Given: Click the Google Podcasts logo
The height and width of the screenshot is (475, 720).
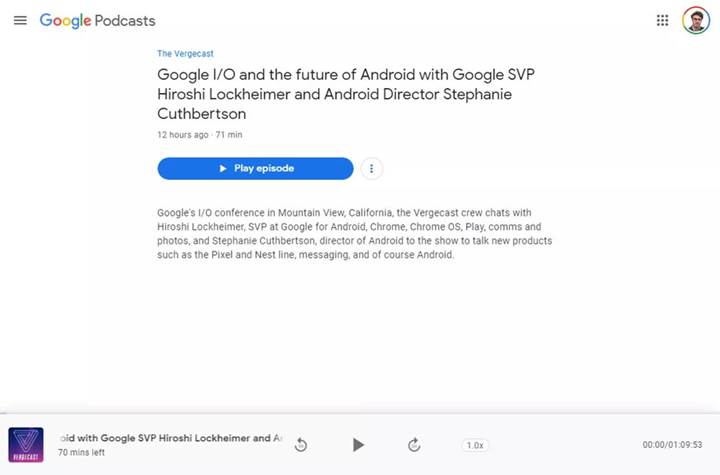Looking at the screenshot, I should (x=66, y=21).
